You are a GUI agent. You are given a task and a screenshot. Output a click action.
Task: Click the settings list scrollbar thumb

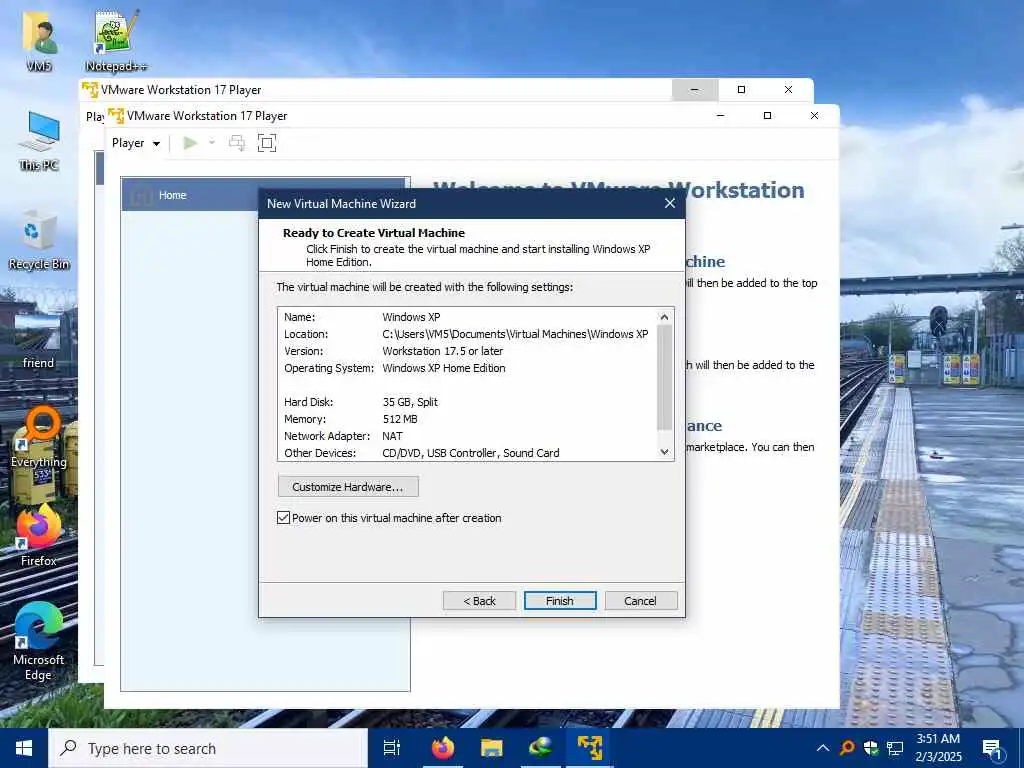tap(664, 377)
